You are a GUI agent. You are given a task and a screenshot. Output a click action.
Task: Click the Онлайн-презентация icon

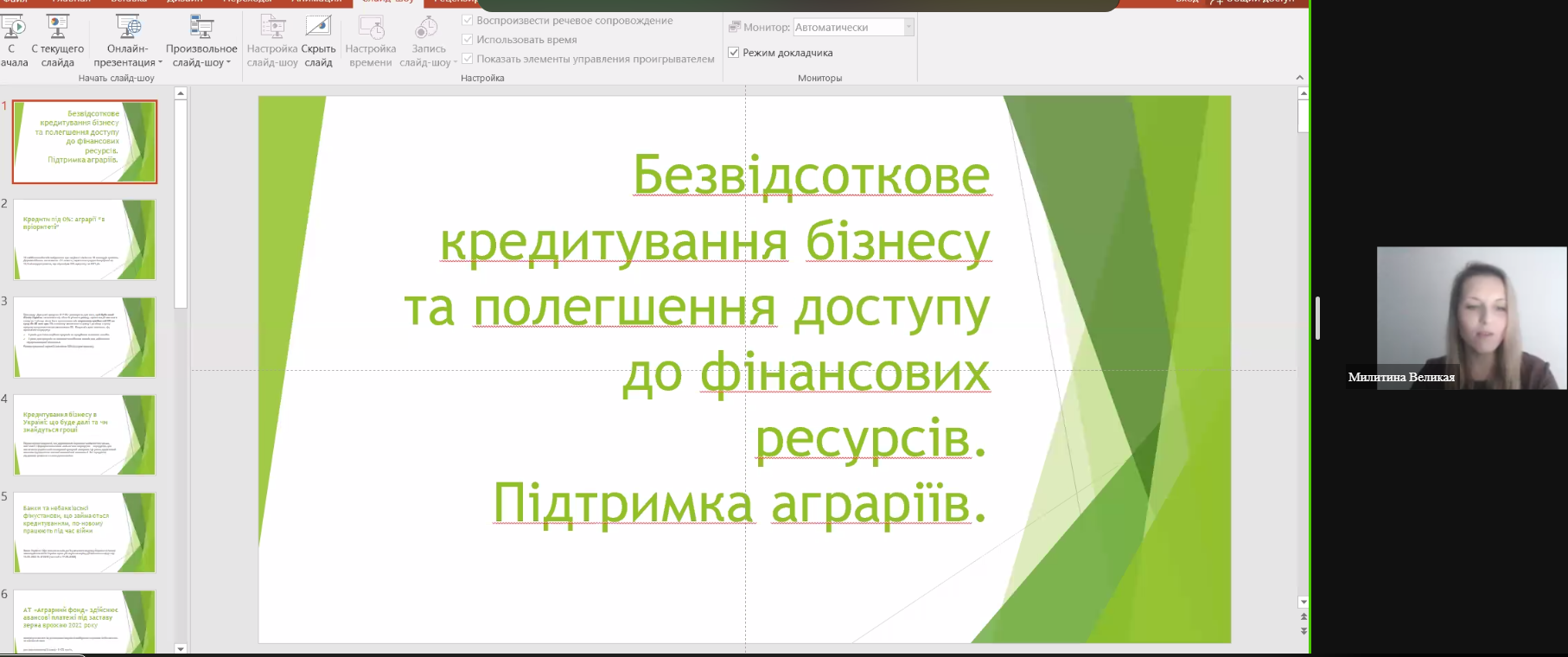tap(128, 28)
